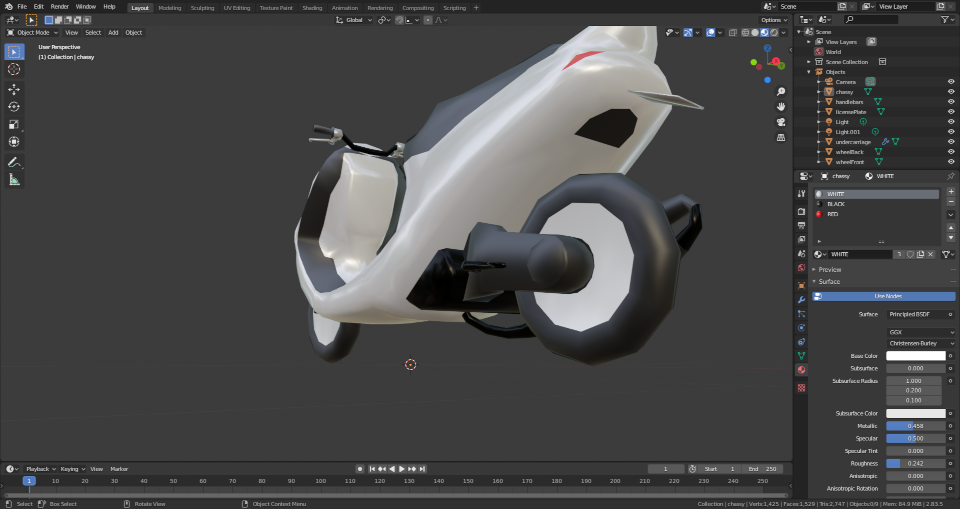
Task: Toggle visibility of licensePlate object
Action: (951, 111)
